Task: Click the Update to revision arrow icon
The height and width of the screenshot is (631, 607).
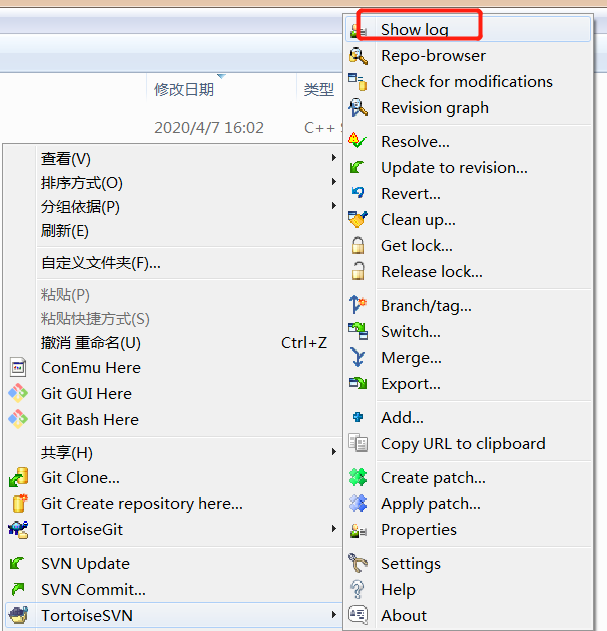Action: coord(357,167)
